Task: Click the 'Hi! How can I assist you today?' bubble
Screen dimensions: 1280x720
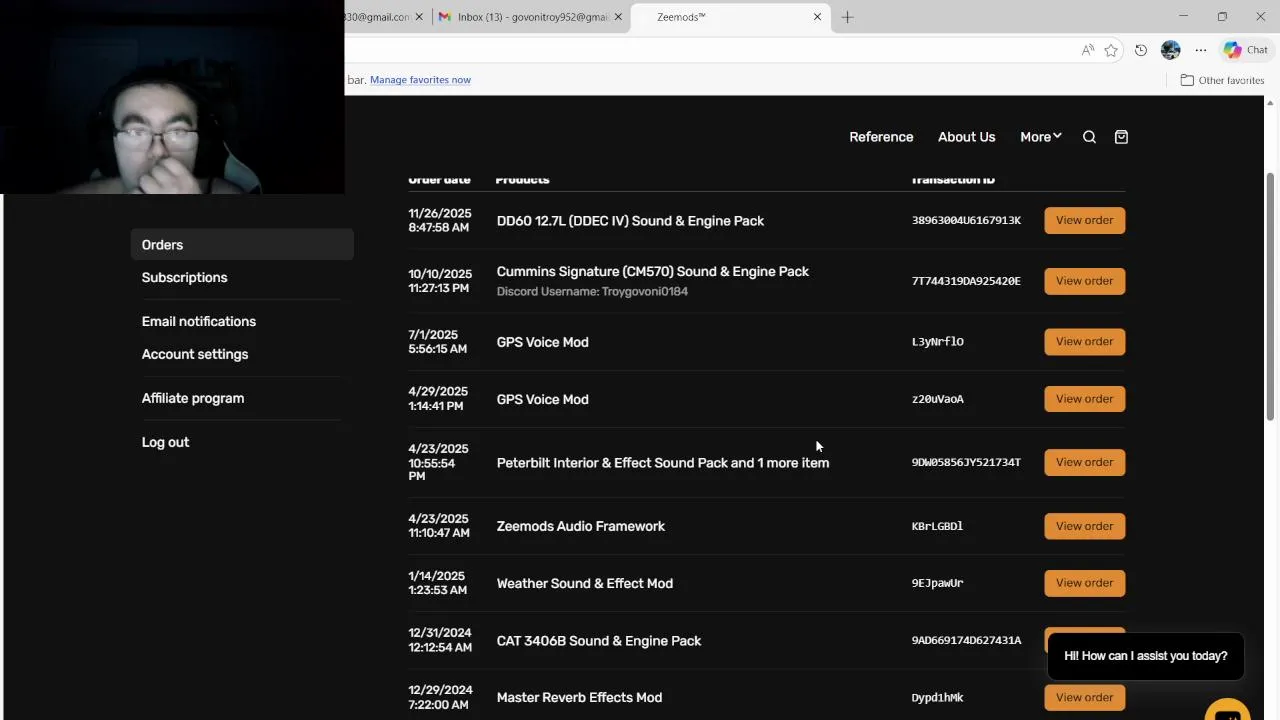Action: pos(1145,656)
